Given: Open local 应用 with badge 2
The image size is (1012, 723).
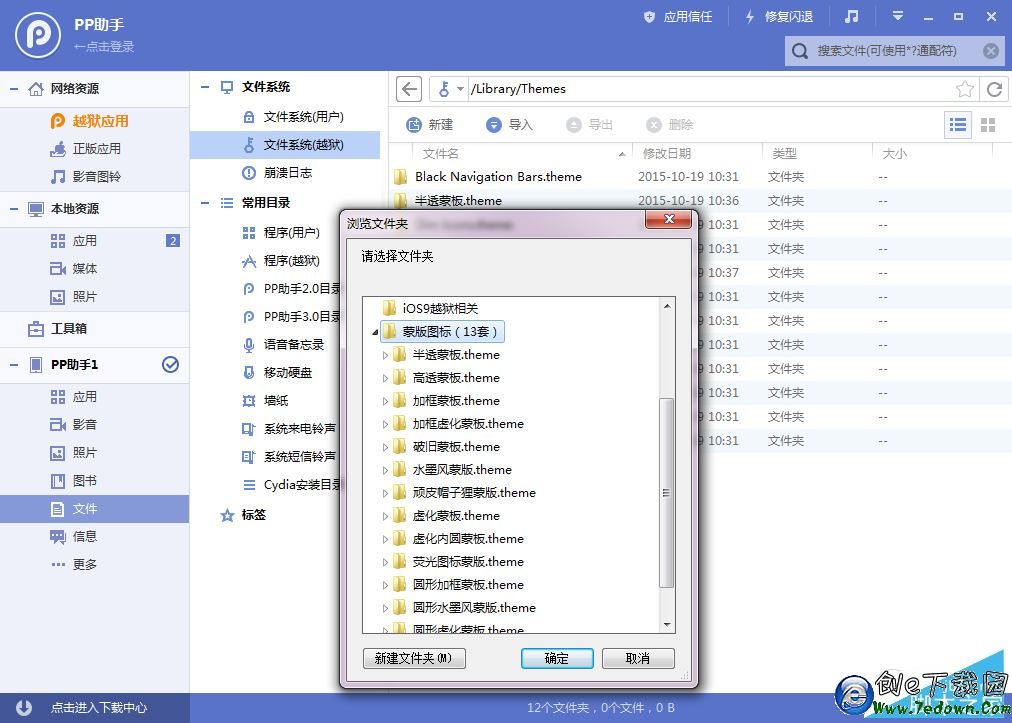Looking at the screenshot, I should [x=94, y=241].
